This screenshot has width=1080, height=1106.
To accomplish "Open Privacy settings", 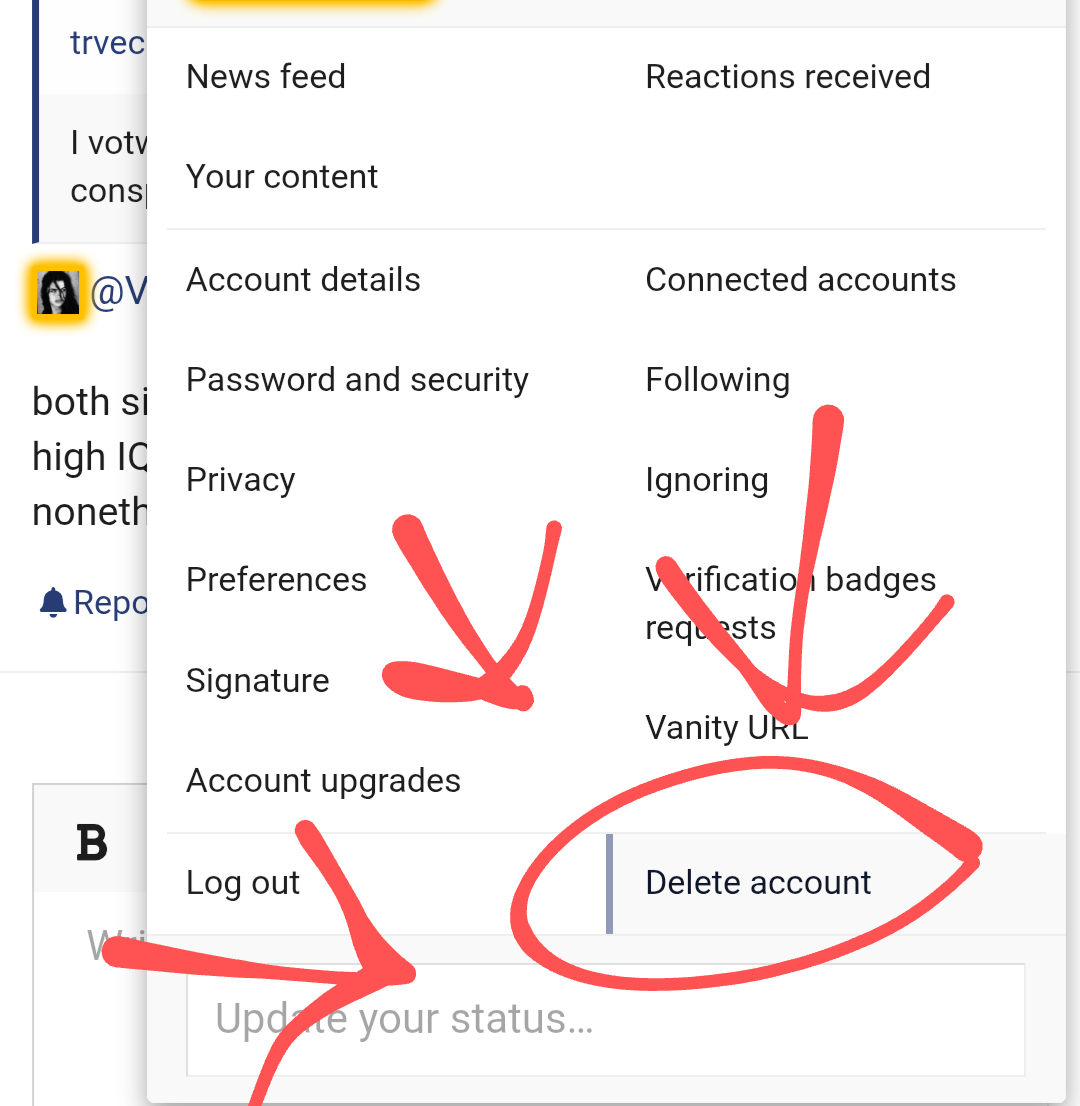I will (x=241, y=480).
